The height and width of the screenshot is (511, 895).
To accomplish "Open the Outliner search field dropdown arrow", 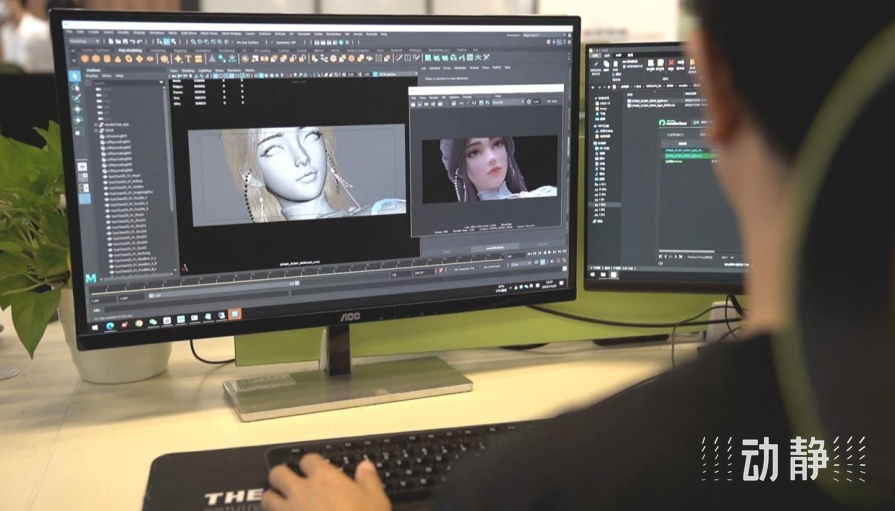I will (161, 82).
